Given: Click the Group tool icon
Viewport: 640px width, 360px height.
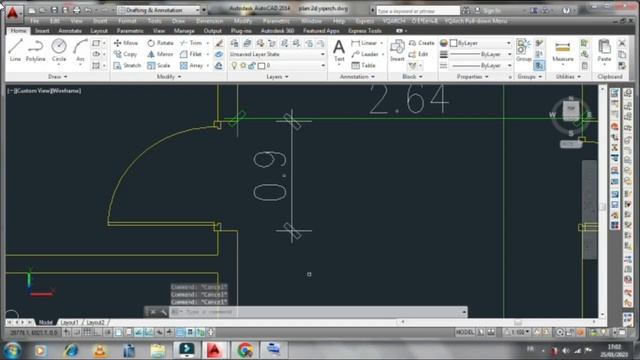Looking at the screenshot, I should (523, 50).
